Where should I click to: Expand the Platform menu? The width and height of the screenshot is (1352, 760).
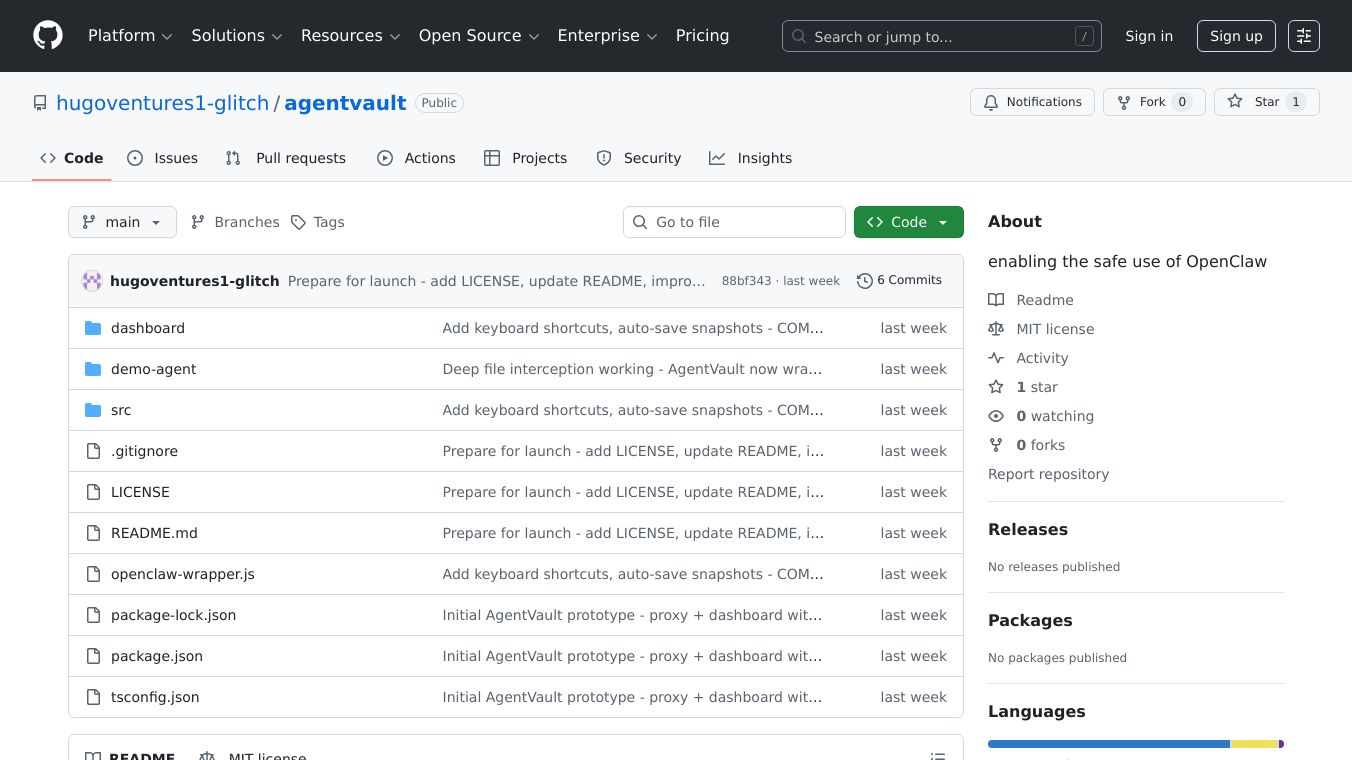pos(130,36)
